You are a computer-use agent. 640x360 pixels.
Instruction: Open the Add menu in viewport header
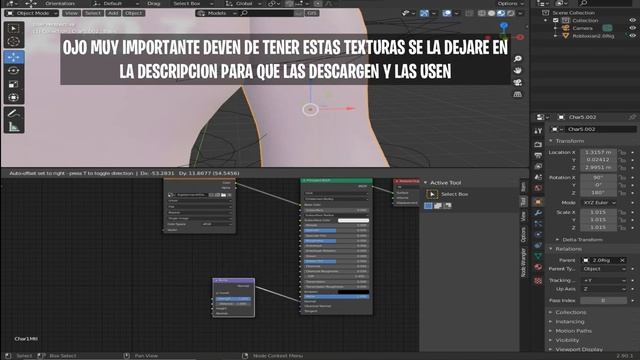coord(113,13)
